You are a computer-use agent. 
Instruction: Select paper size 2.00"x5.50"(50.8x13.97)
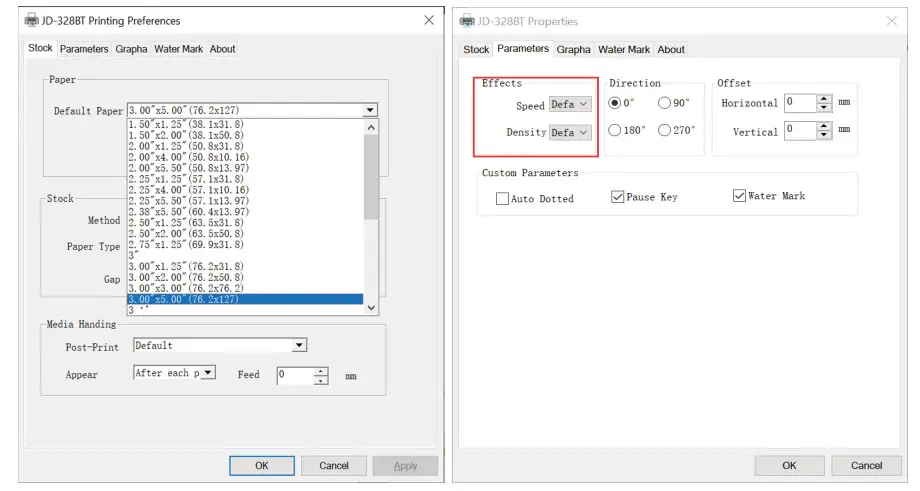[245, 168]
